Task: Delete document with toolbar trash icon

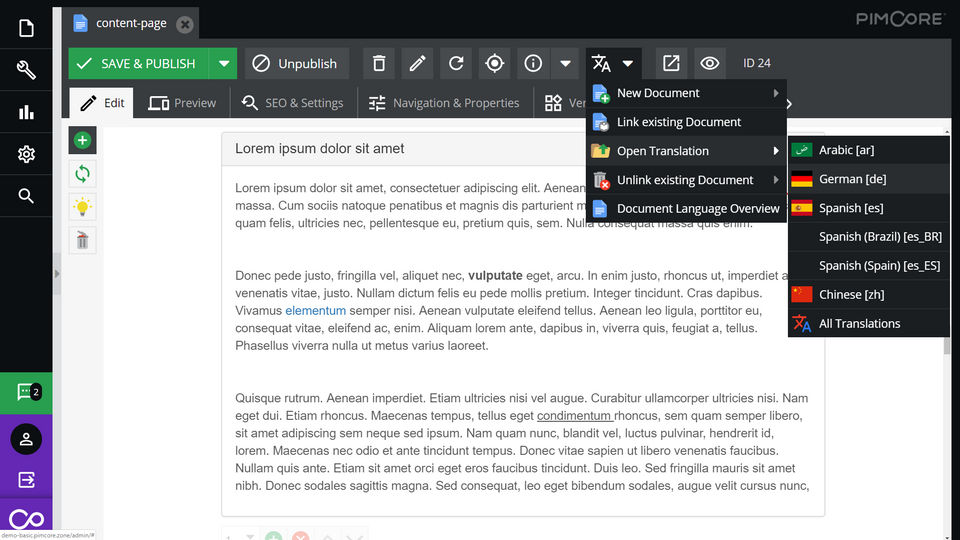Action: point(379,63)
